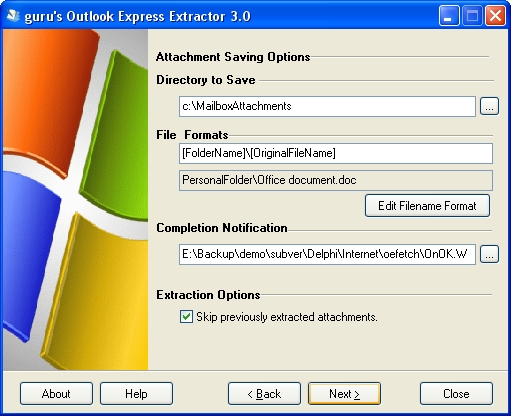Proceed with the Next button
Image resolution: width=511 pixels, height=416 pixels.
(x=344, y=394)
